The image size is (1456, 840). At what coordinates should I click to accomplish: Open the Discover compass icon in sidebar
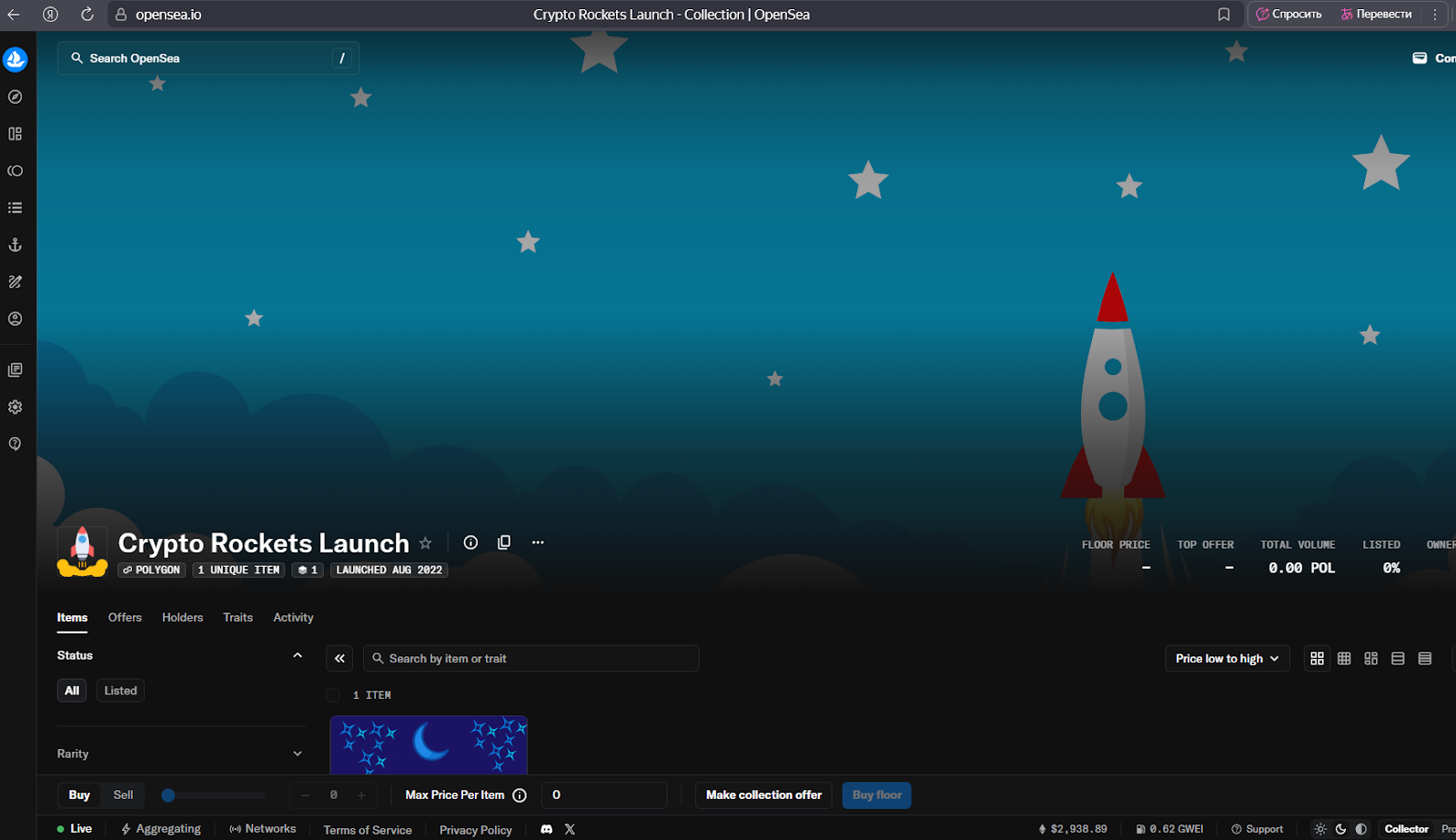tap(15, 96)
